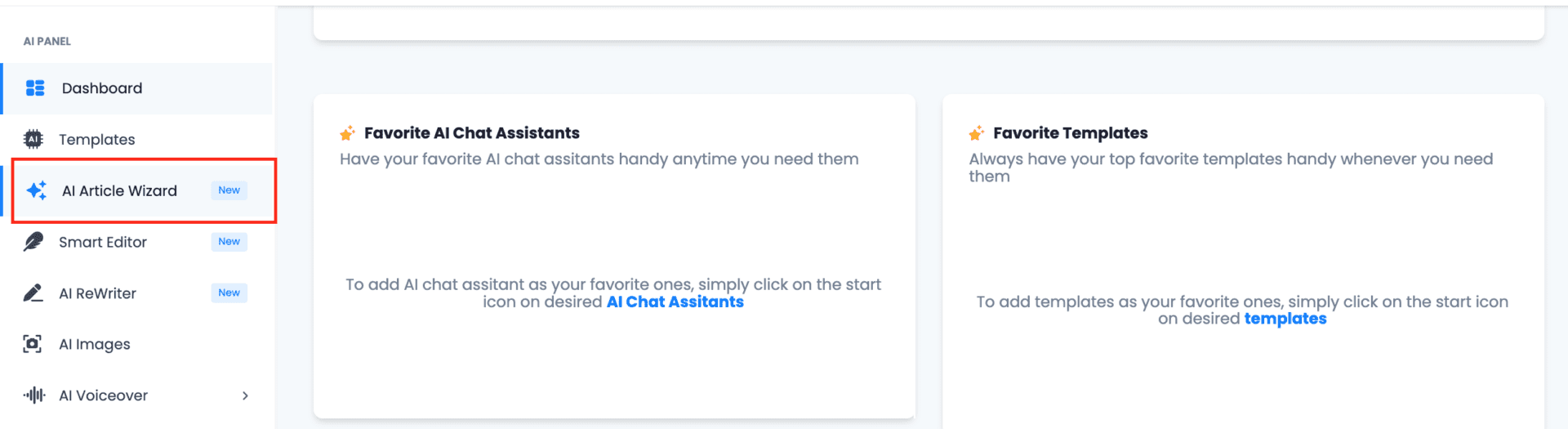The width and height of the screenshot is (1568, 429).
Task: Go to Templates in the sidebar
Action: [96, 140]
